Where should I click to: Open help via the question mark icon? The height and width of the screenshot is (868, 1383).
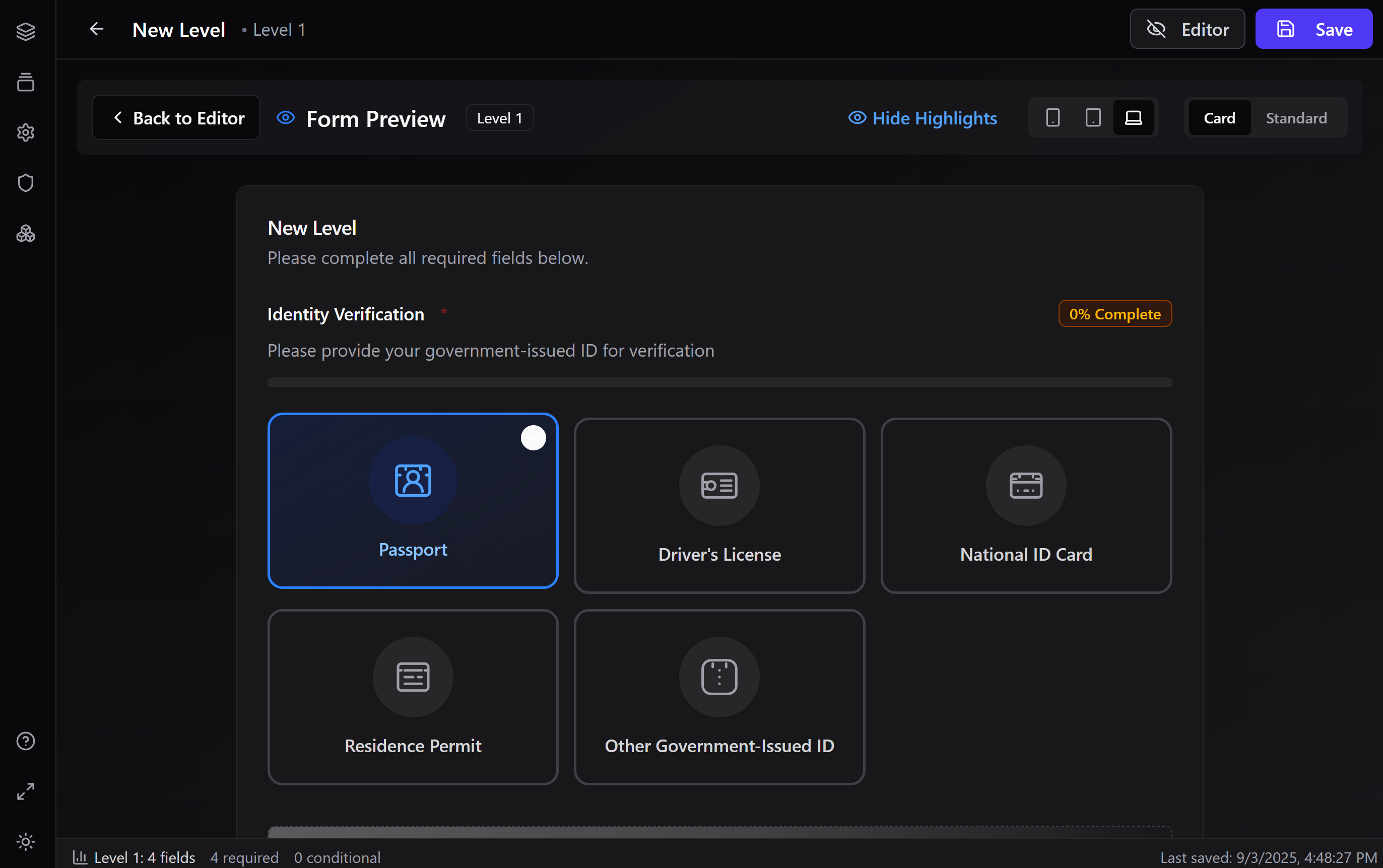click(x=26, y=741)
